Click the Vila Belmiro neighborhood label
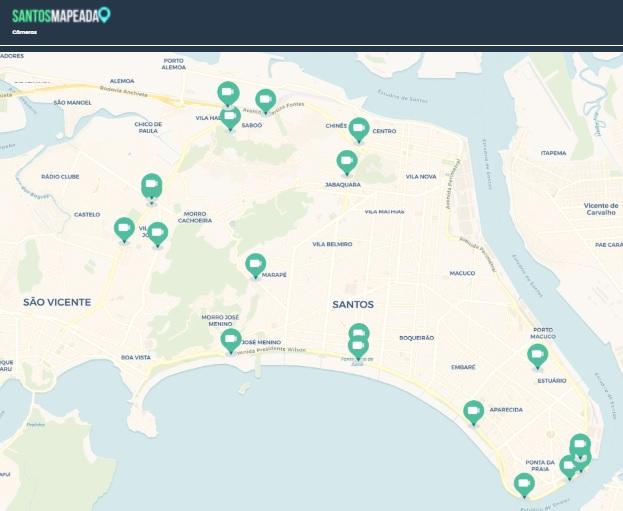623x511 pixels. click(x=332, y=244)
